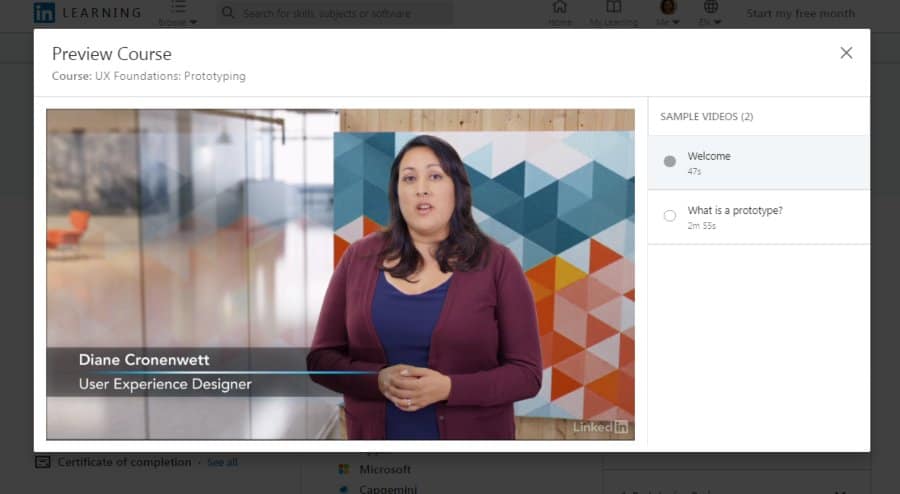Click the 'Preview Course' title
The image size is (900, 494).
point(112,54)
